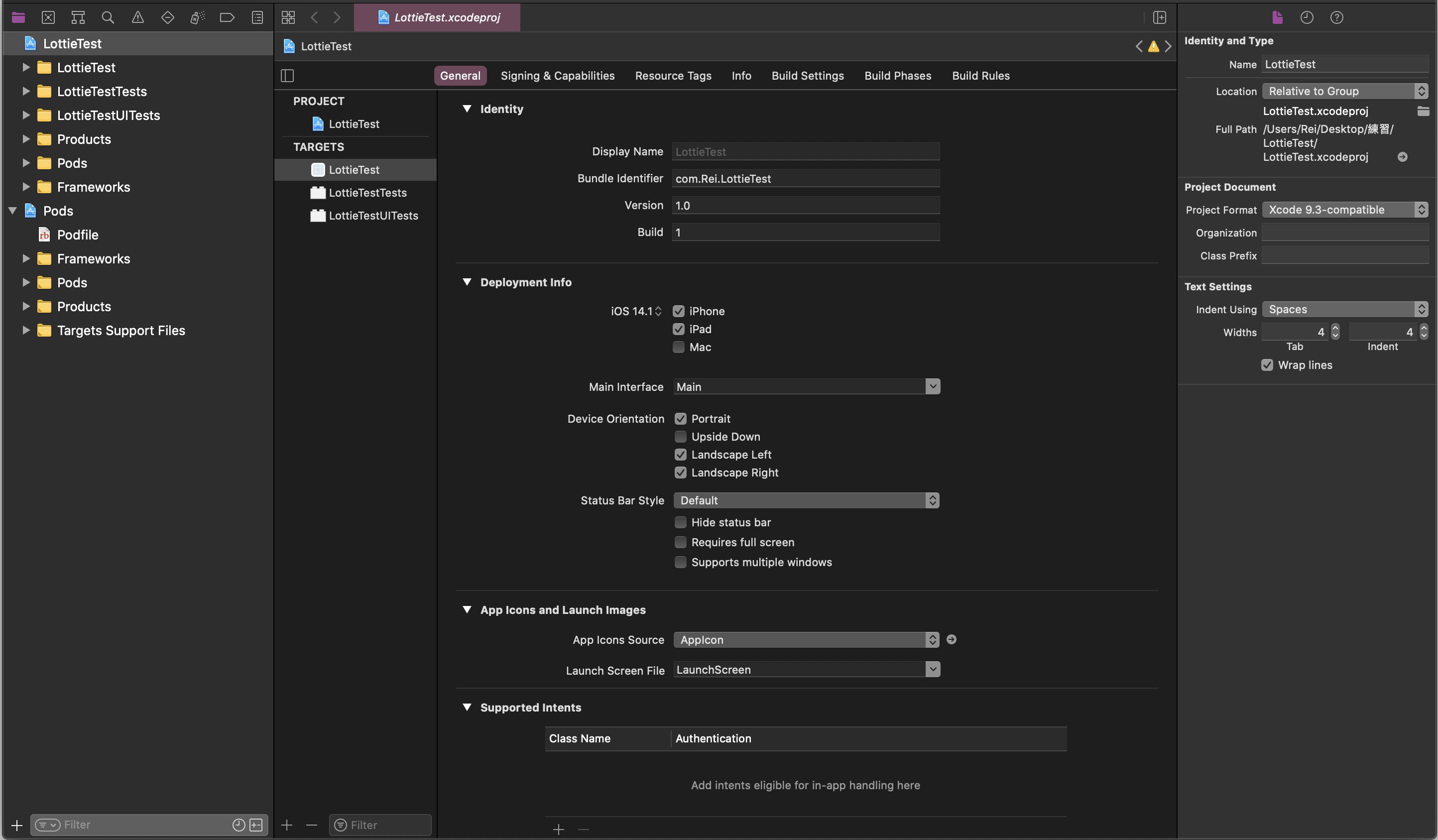Image resolution: width=1438 pixels, height=840 pixels.
Task: Open the App Icons Source dropdown
Action: 806,640
